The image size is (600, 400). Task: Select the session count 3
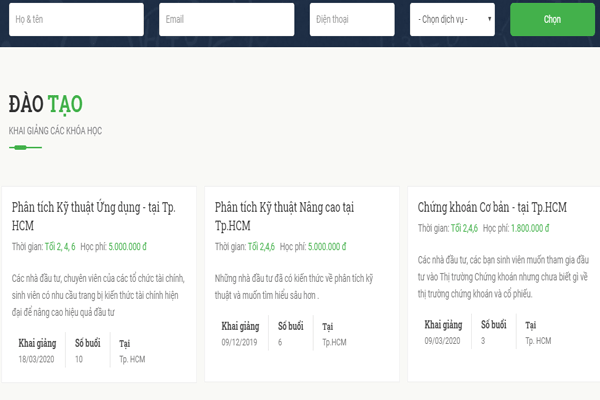click(483, 341)
